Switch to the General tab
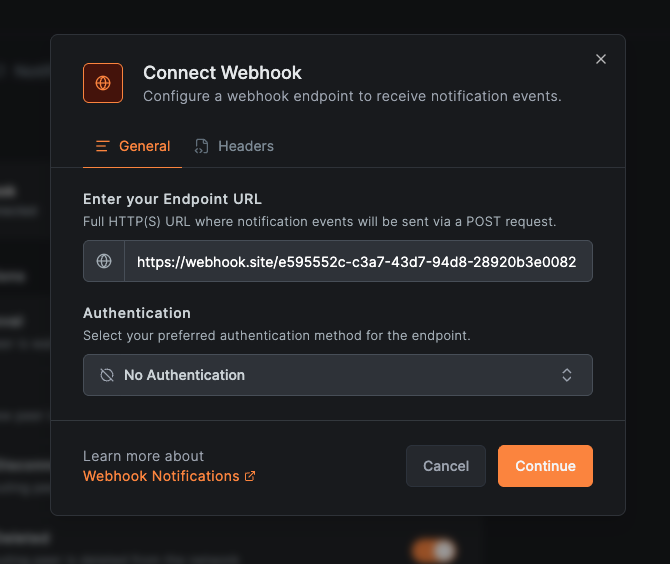The width and height of the screenshot is (670, 564). point(133,146)
